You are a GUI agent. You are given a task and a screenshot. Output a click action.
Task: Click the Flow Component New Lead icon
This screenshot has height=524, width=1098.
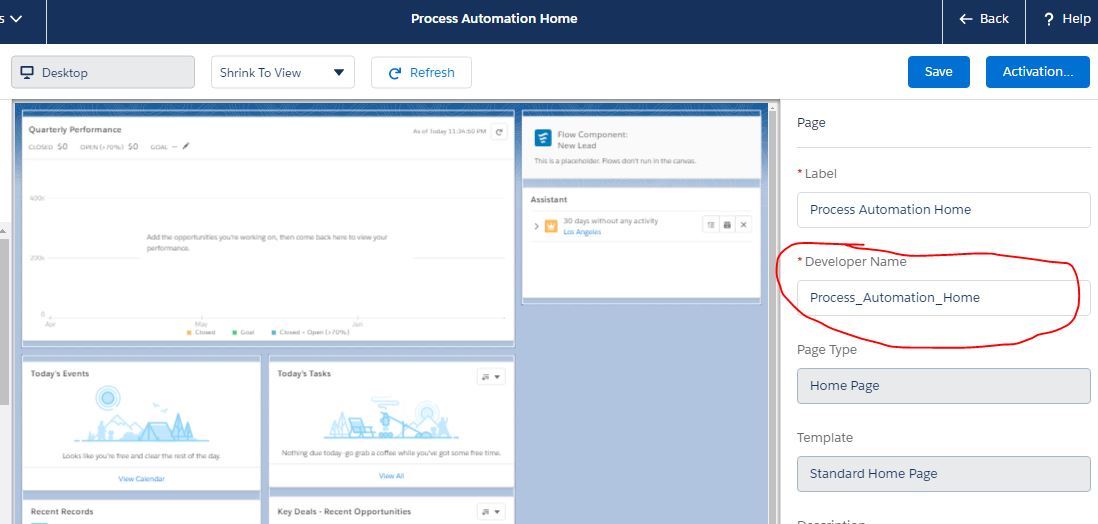[x=542, y=138]
